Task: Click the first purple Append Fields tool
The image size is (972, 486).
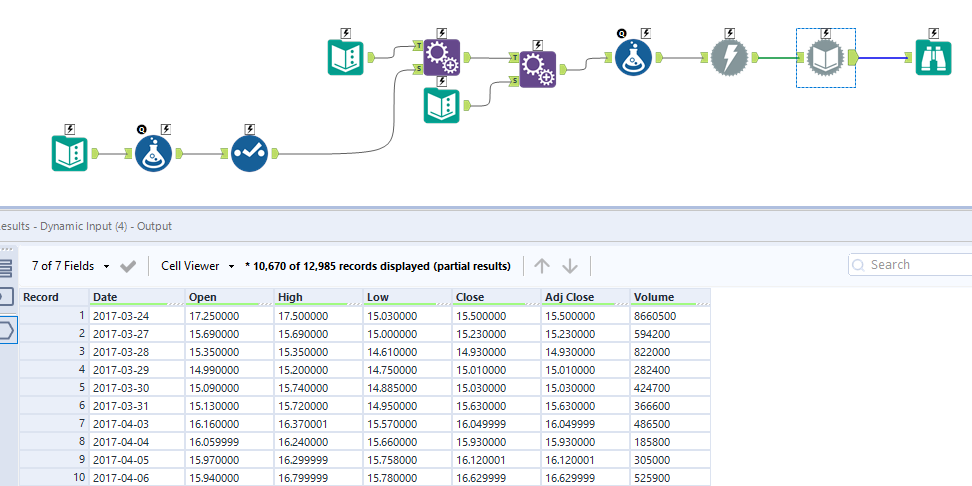Action: [441, 58]
